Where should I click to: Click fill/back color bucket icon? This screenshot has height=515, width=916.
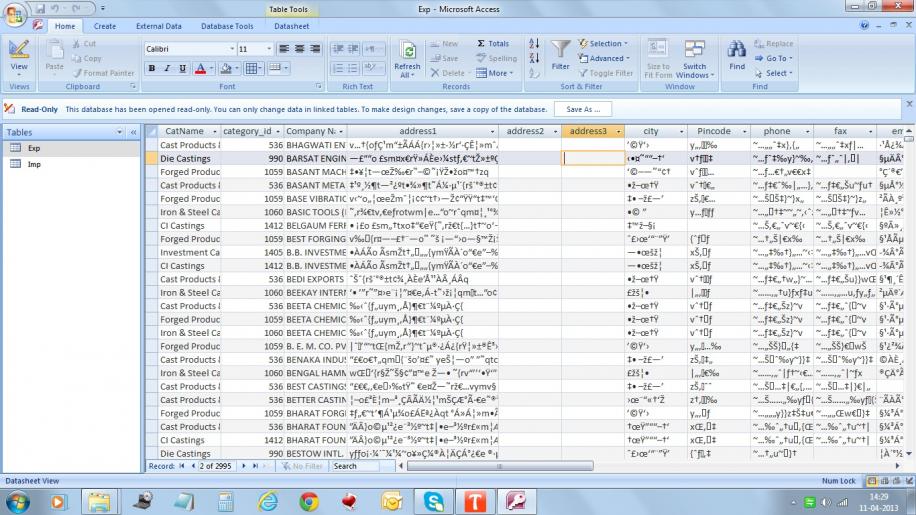[x=226, y=68]
